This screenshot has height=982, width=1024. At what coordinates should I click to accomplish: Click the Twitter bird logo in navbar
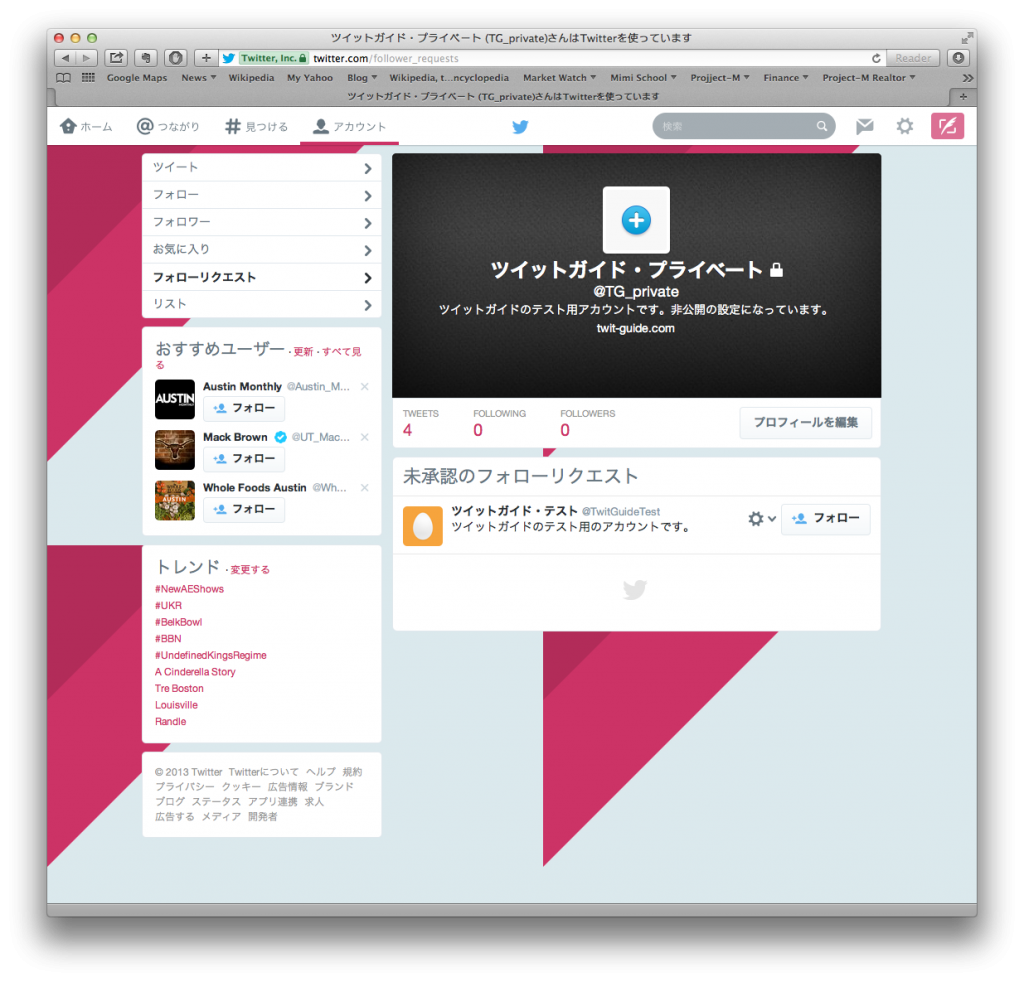520,127
